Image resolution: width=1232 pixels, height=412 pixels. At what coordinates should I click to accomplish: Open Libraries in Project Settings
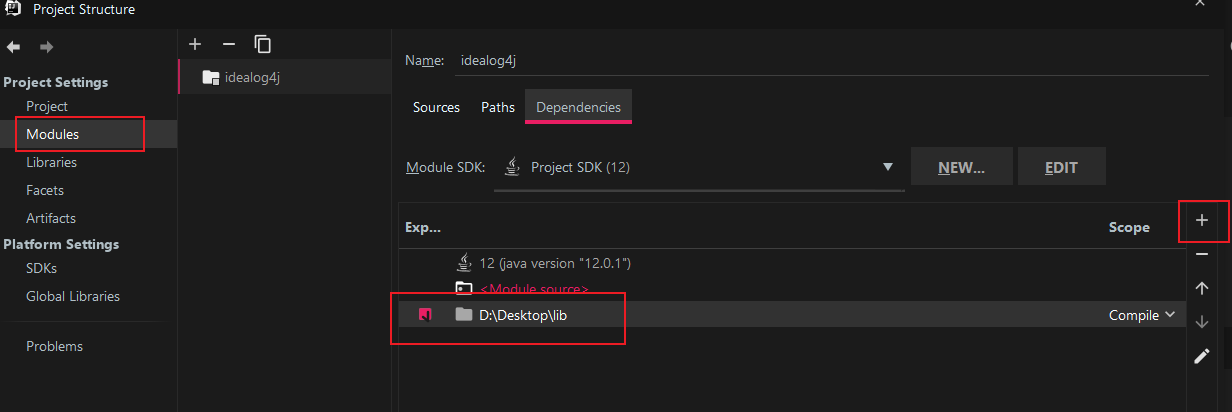[51, 162]
